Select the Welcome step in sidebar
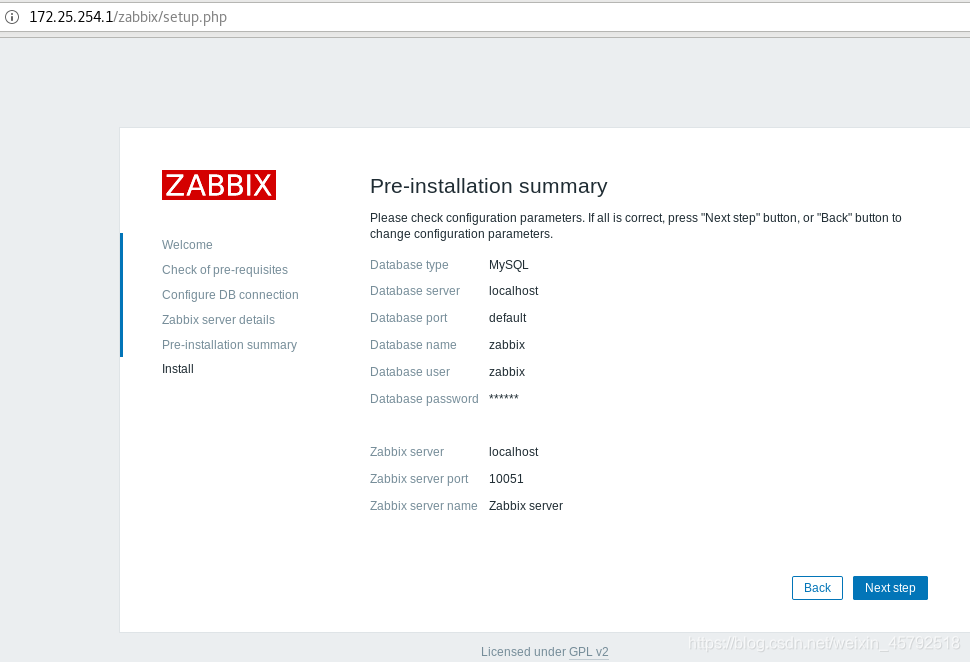This screenshot has width=970, height=662. (187, 244)
